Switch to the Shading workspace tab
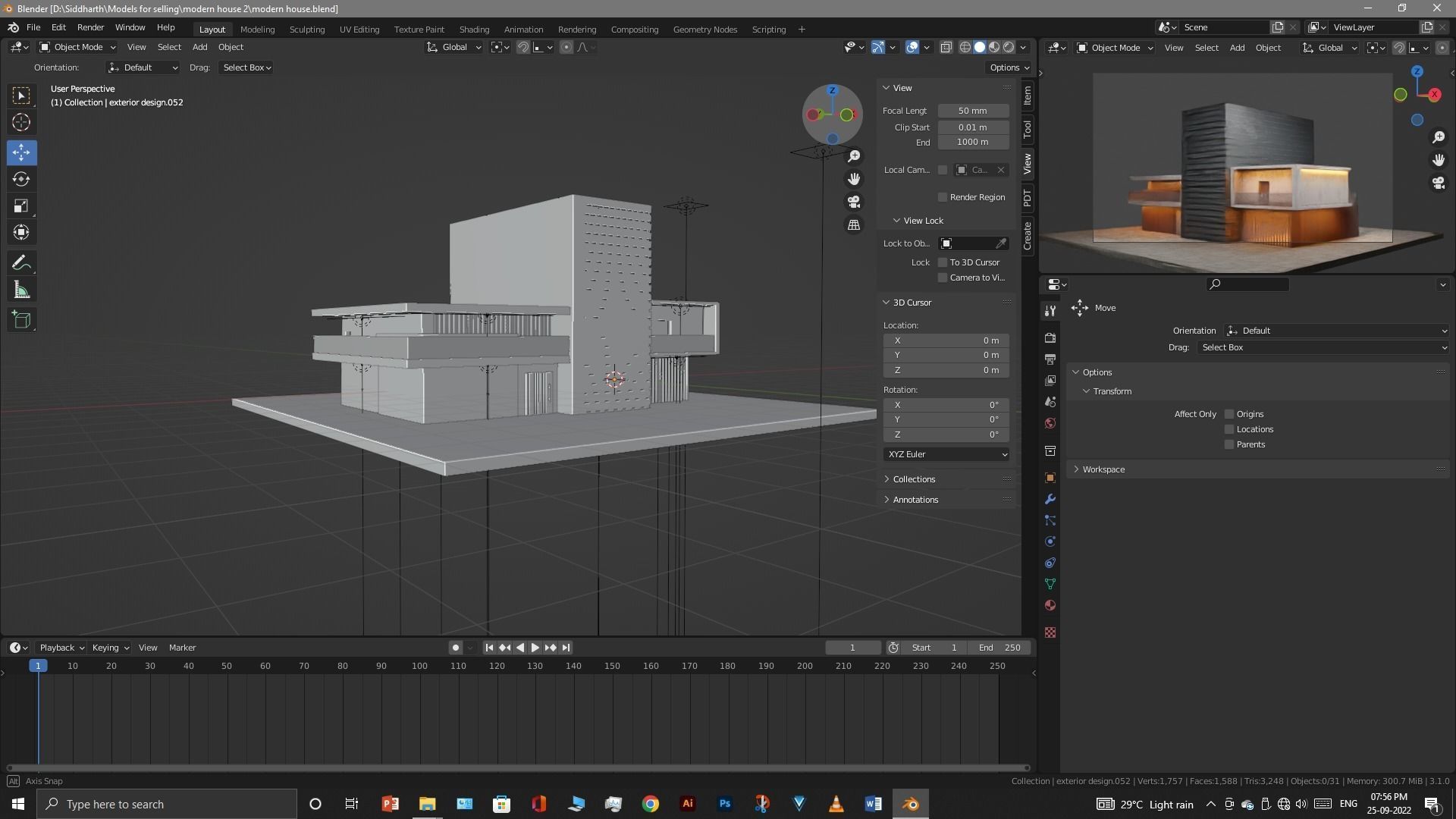The height and width of the screenshot is (819, 1456). pos(474,30)
